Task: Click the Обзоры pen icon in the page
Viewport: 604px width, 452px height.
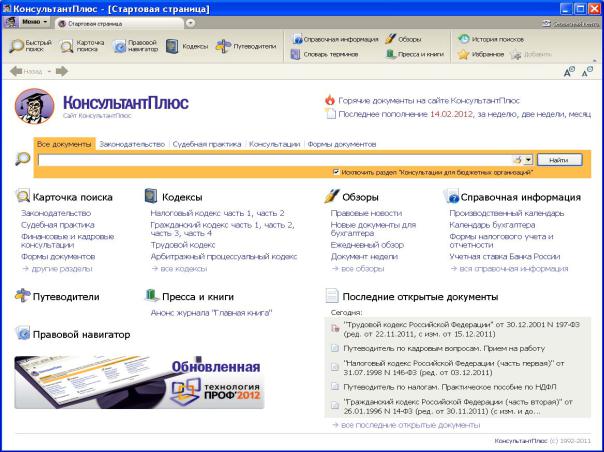Action: (332, 196)
